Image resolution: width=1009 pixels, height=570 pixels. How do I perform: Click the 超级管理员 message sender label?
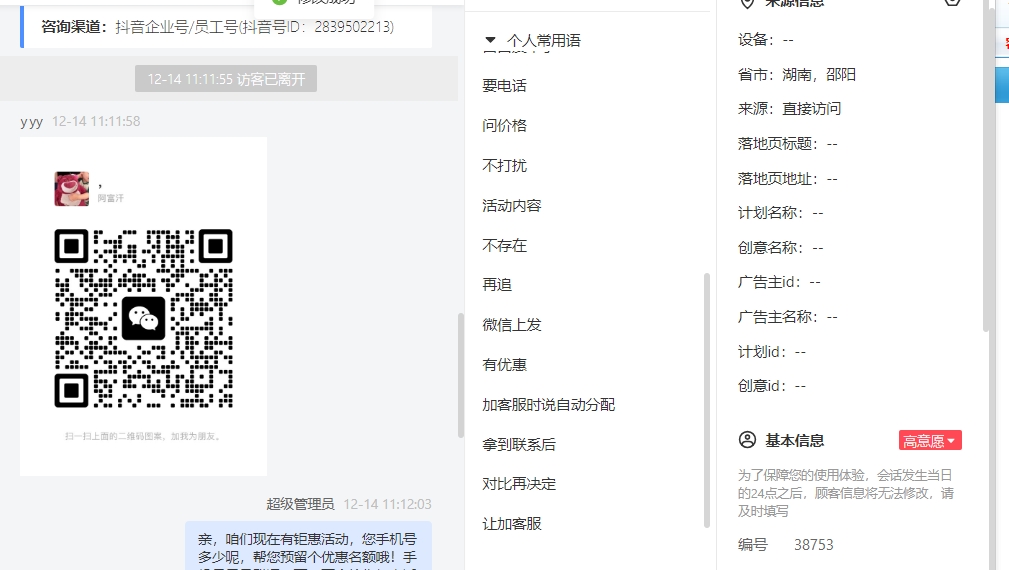click(x=300, y=504)
